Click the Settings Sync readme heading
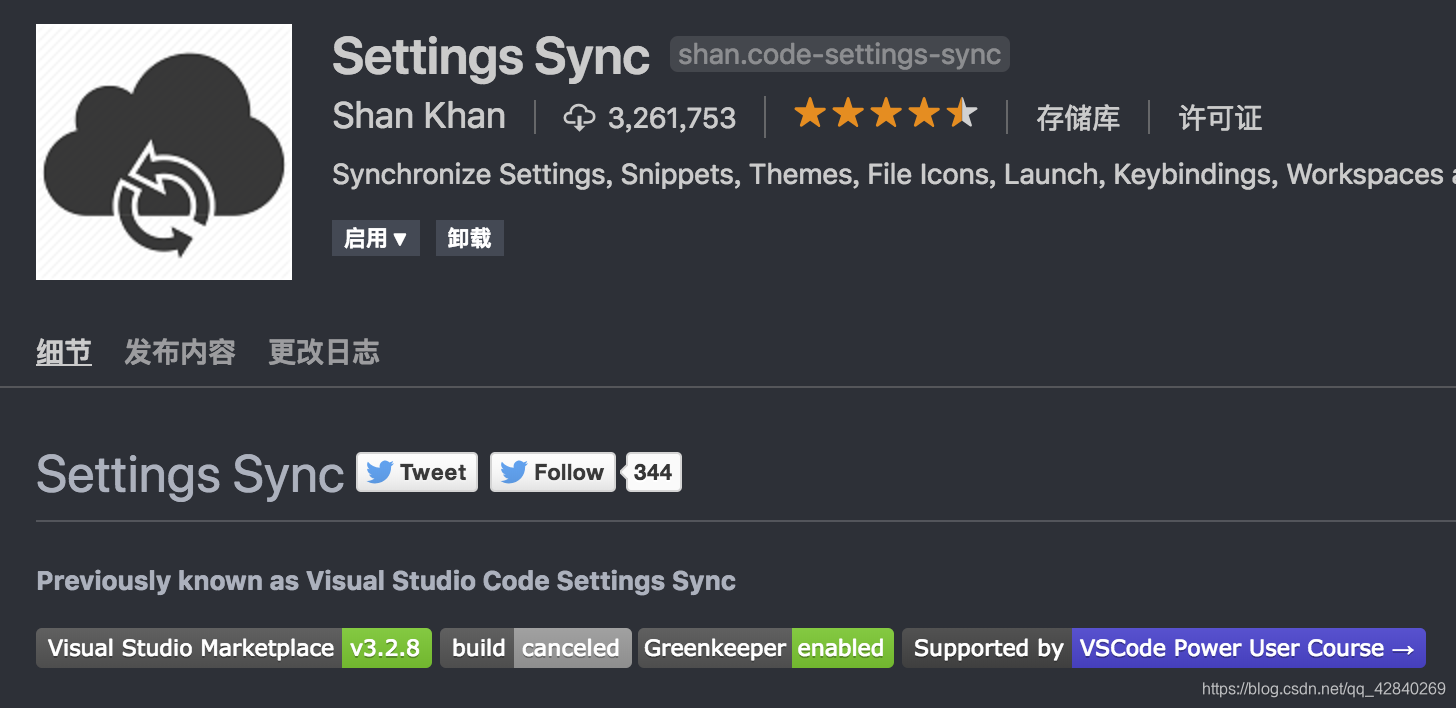This screenshot has height=708, width=1456. click(190, 474)
